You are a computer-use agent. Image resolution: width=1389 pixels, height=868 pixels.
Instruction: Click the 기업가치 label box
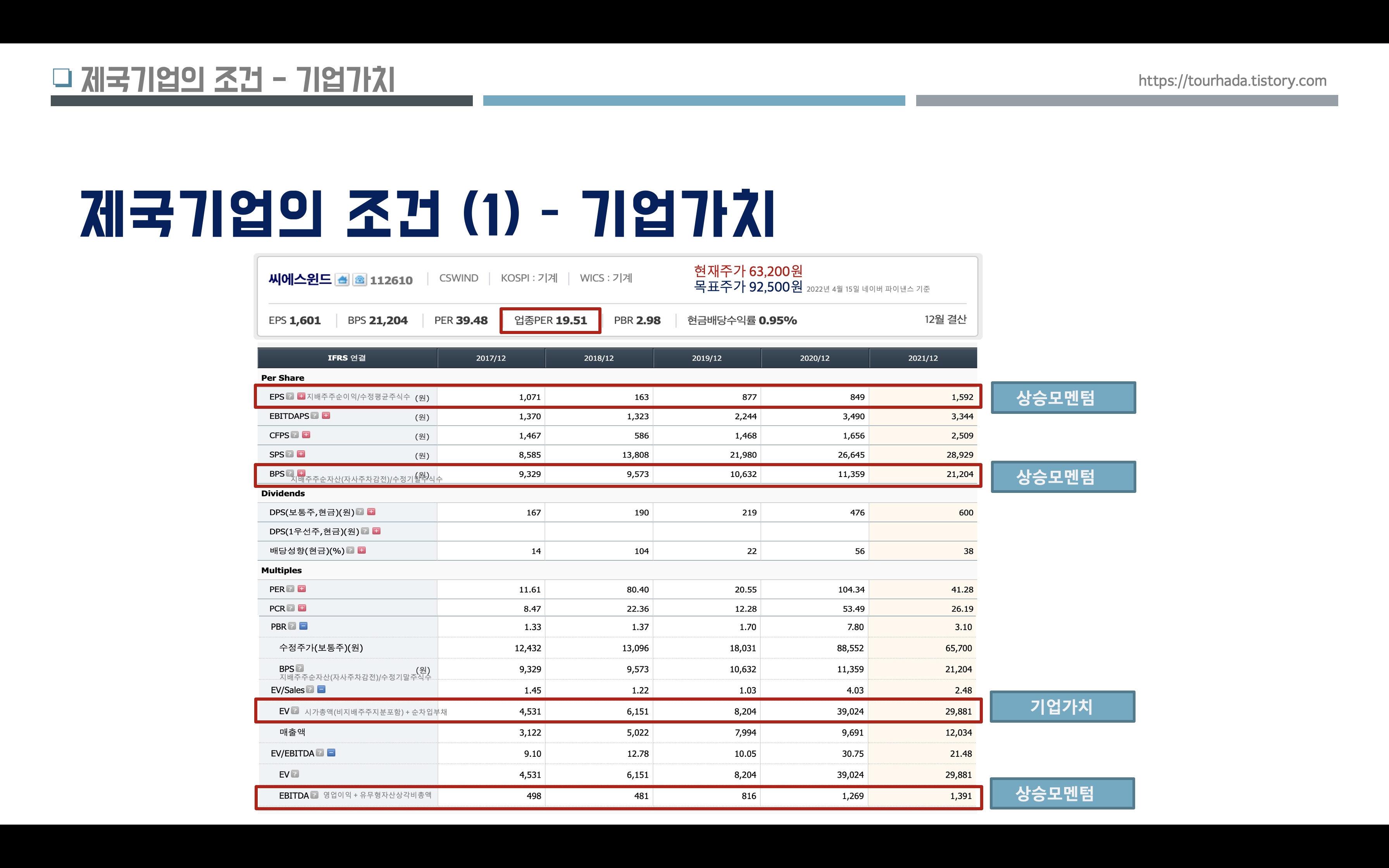(1062, 707)
